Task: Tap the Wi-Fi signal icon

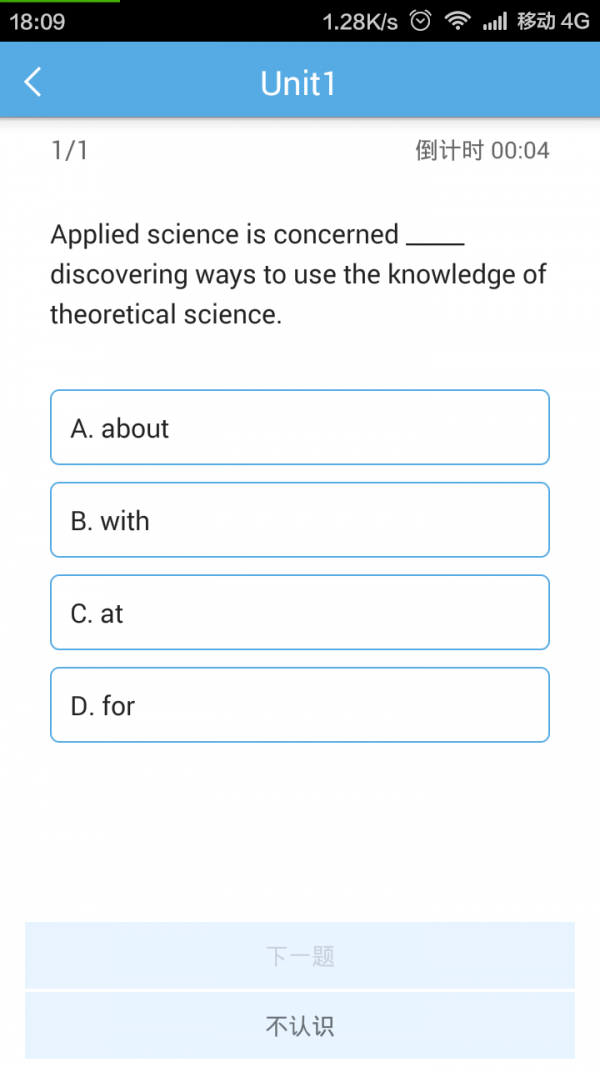Action: [458, 21]
